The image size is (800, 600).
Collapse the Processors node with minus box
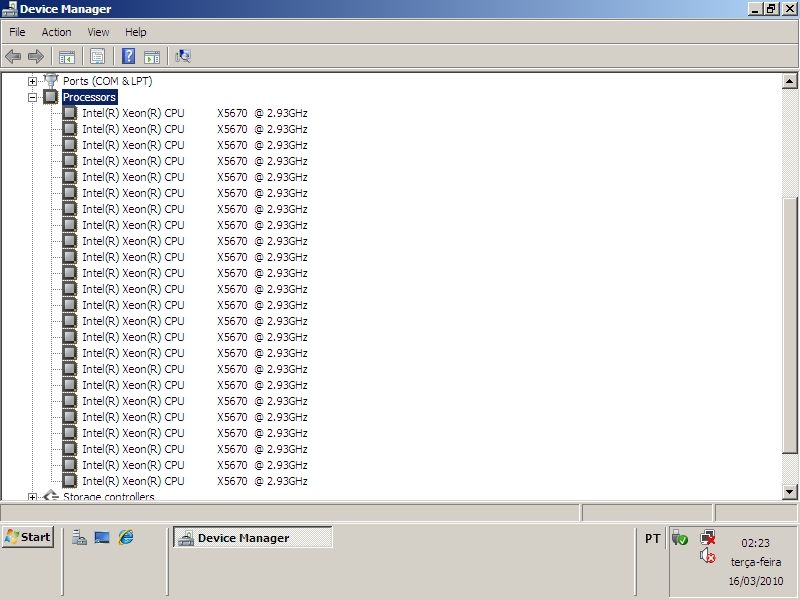click(x=32, y=97)
